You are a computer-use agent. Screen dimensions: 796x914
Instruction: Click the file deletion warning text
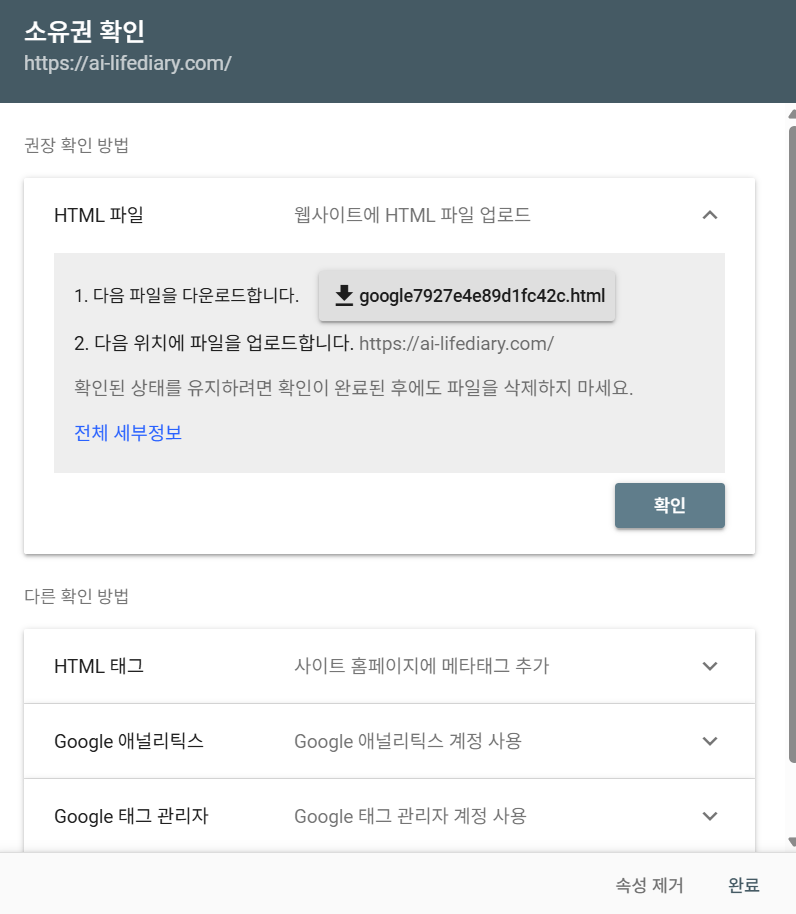point(354,388)
